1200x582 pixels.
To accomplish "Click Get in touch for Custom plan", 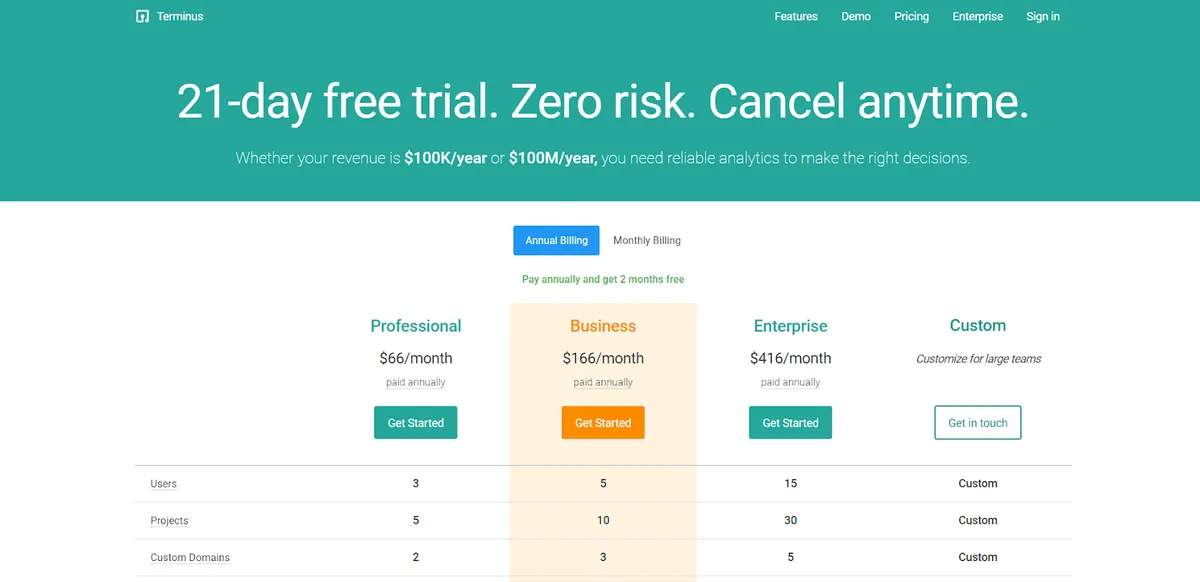I will click(x=977, y=422).
